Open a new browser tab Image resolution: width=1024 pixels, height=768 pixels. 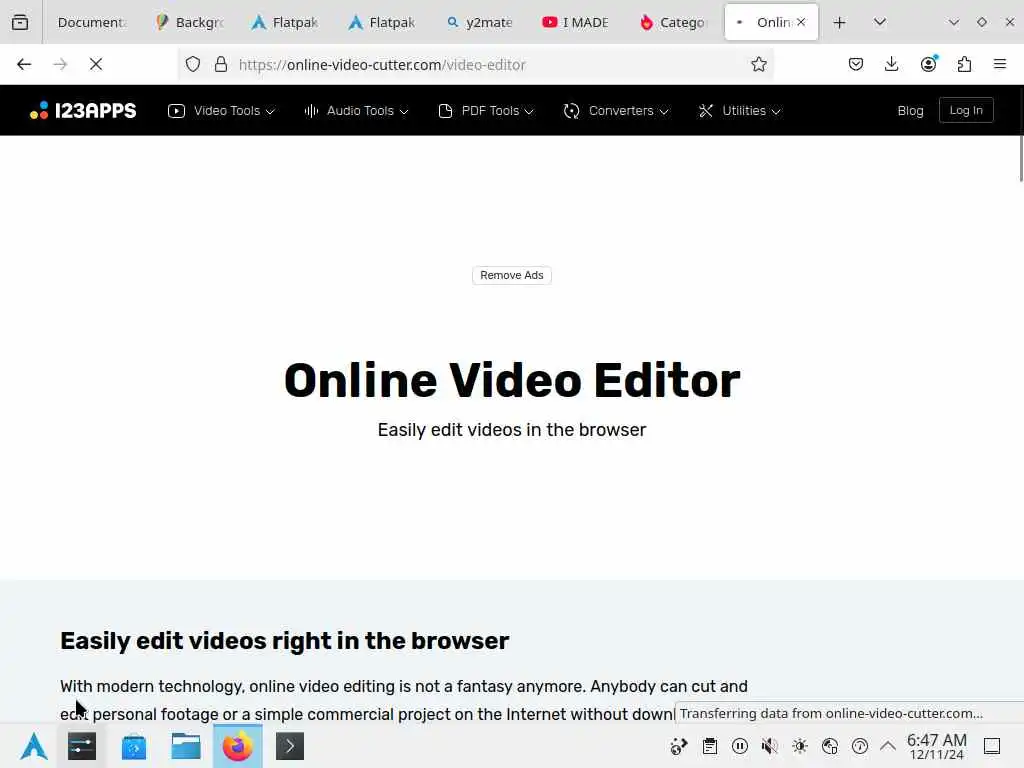[x=840, y=22]
